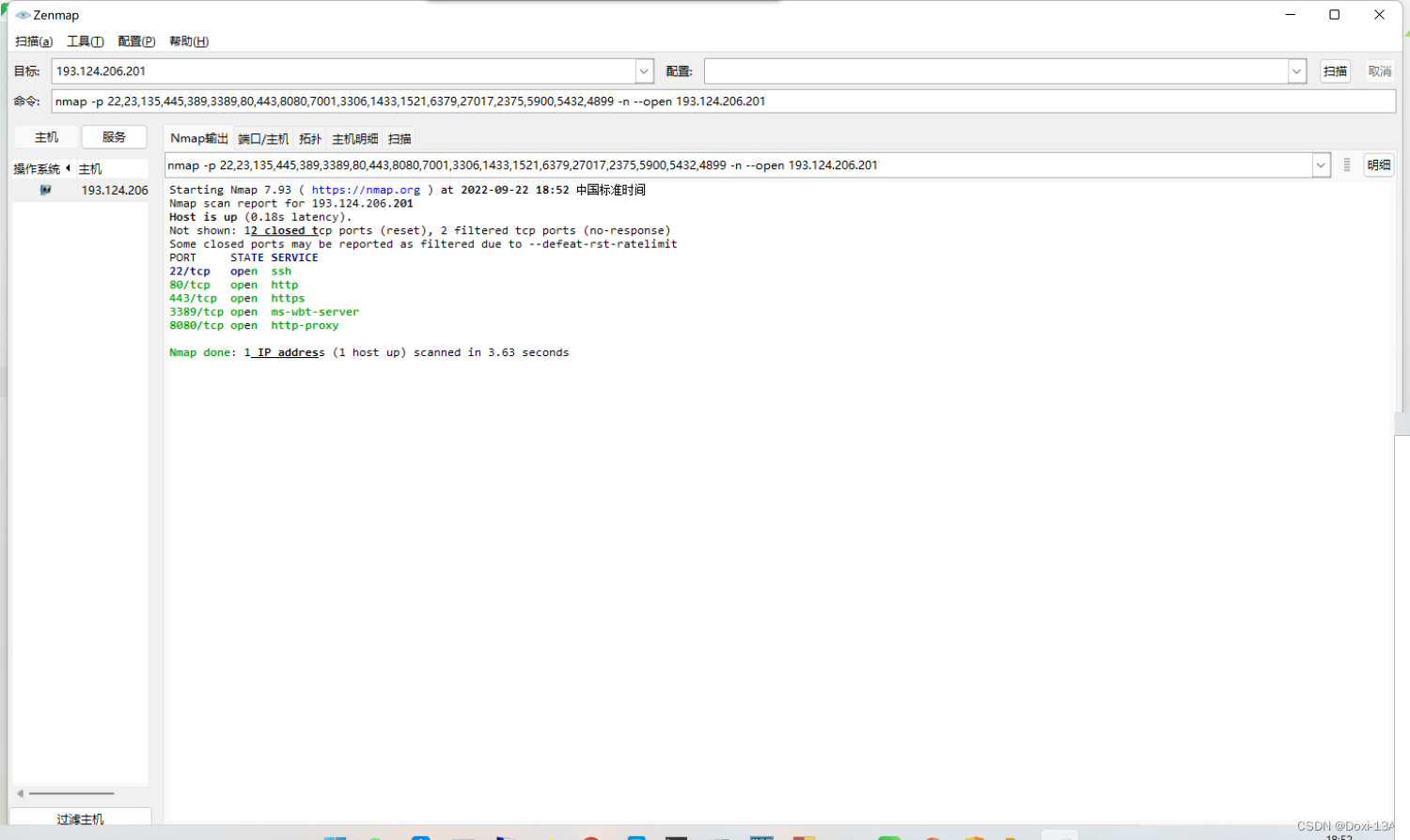Open the https://nmap.org link in output

point(366,190)
